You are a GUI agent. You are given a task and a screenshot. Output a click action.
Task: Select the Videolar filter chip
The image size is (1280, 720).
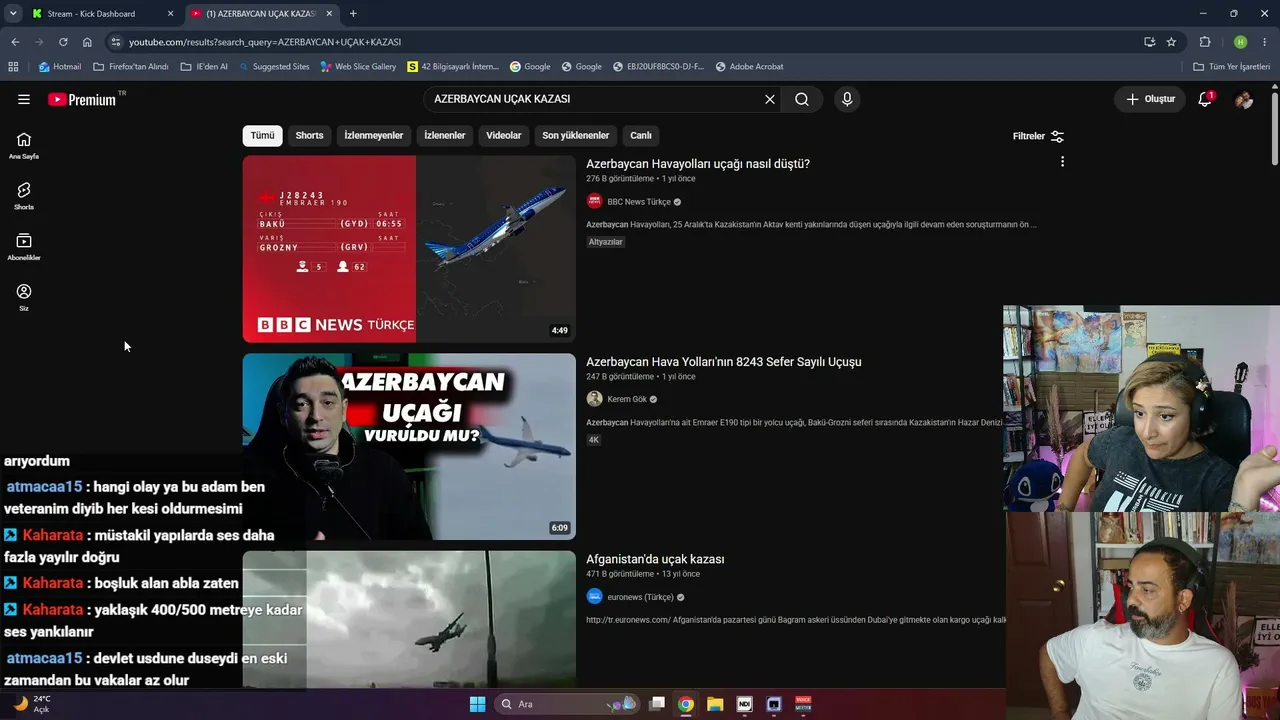pyautogui.click(x=504, y=136)
